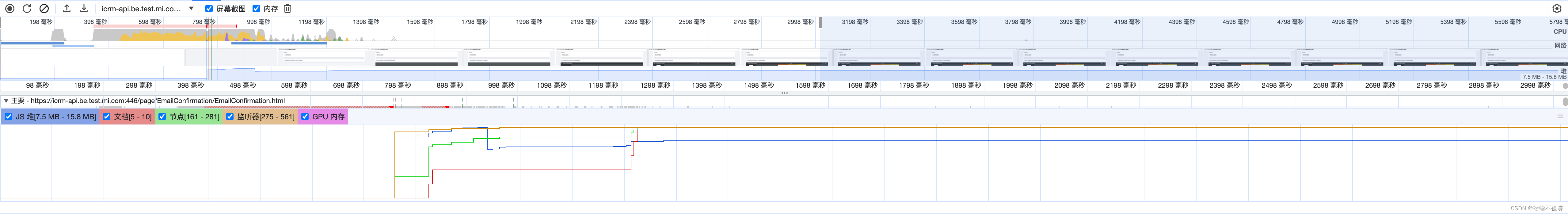Clear the current performance recording
Screen dimensions: 1568x214
[x=44, y=9]
